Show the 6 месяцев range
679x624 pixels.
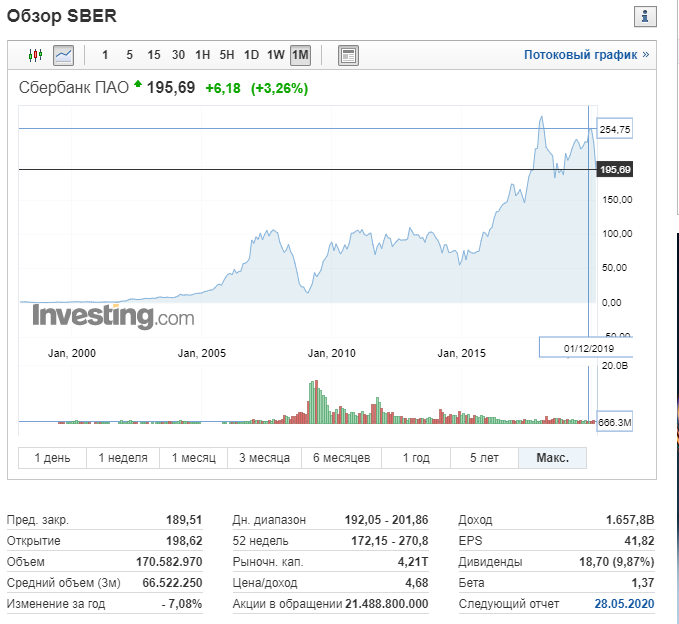click(341, 458)
